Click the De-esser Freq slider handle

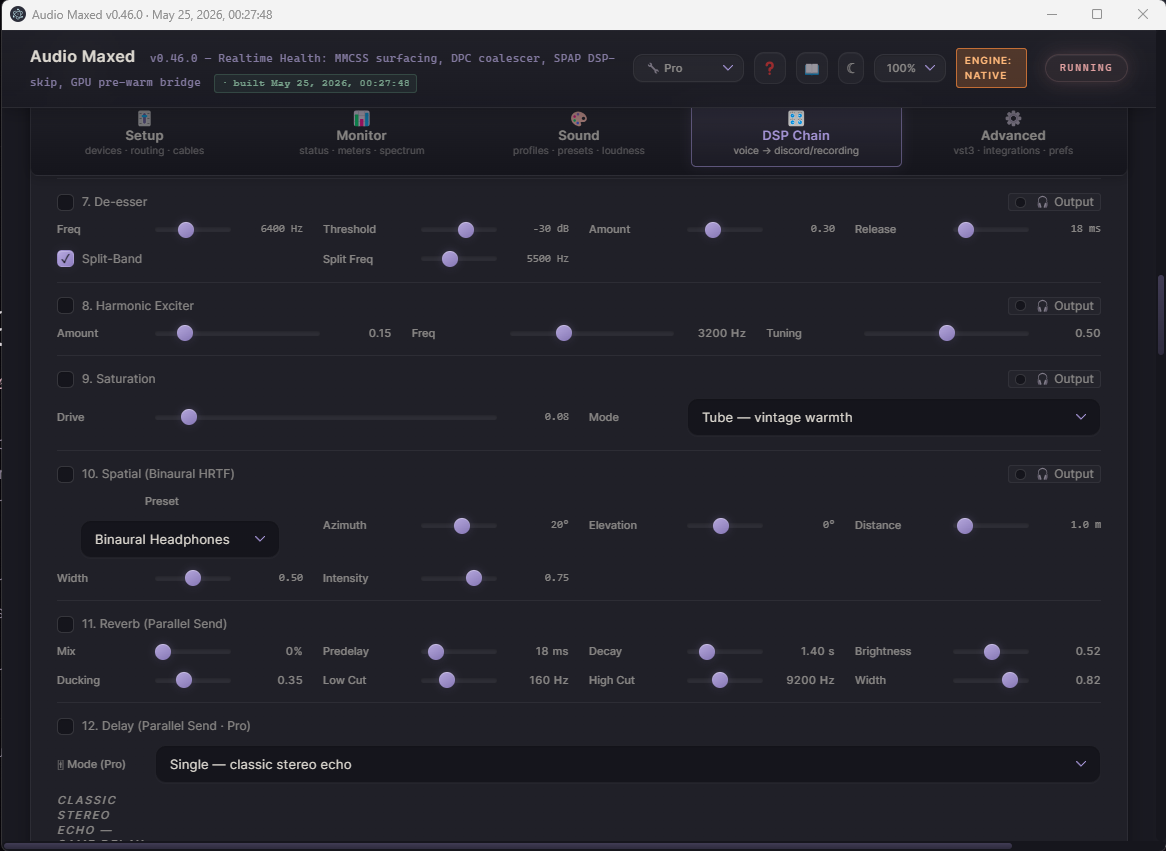pos(186,230)
